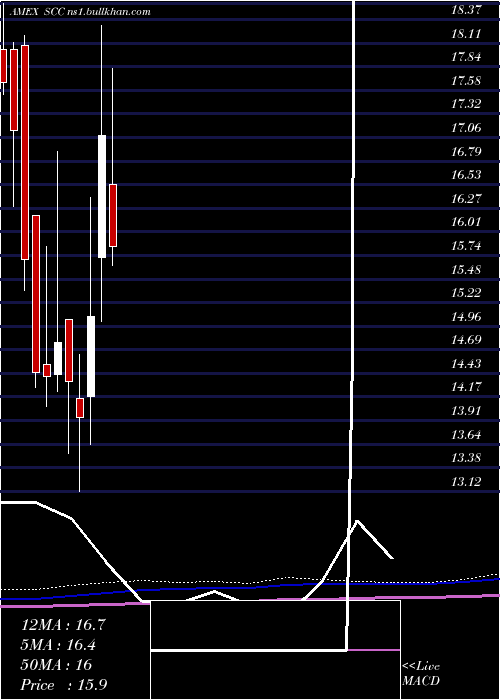Click the 17.84 price axis label
This screenshot has width=500, height=700.
[x=466, y=57]
